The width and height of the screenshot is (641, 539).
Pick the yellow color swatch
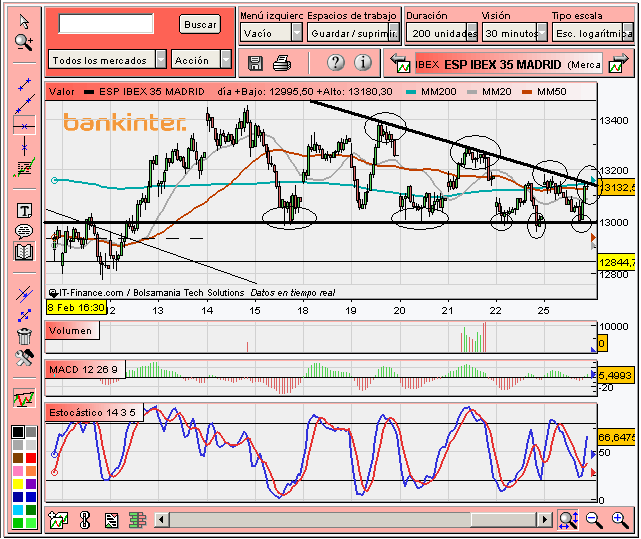click(x=18, y=484)
